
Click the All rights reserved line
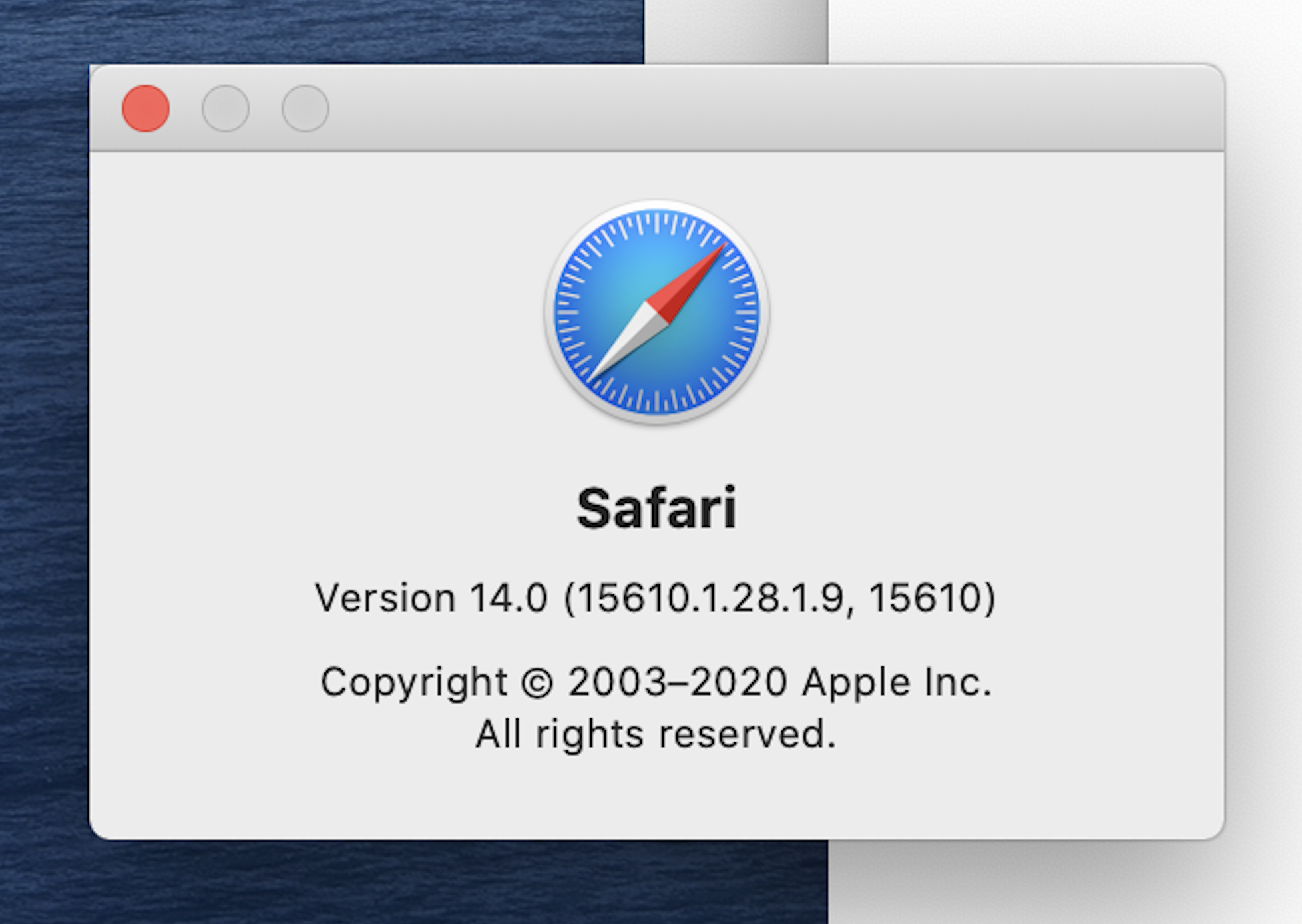point(655,734)
